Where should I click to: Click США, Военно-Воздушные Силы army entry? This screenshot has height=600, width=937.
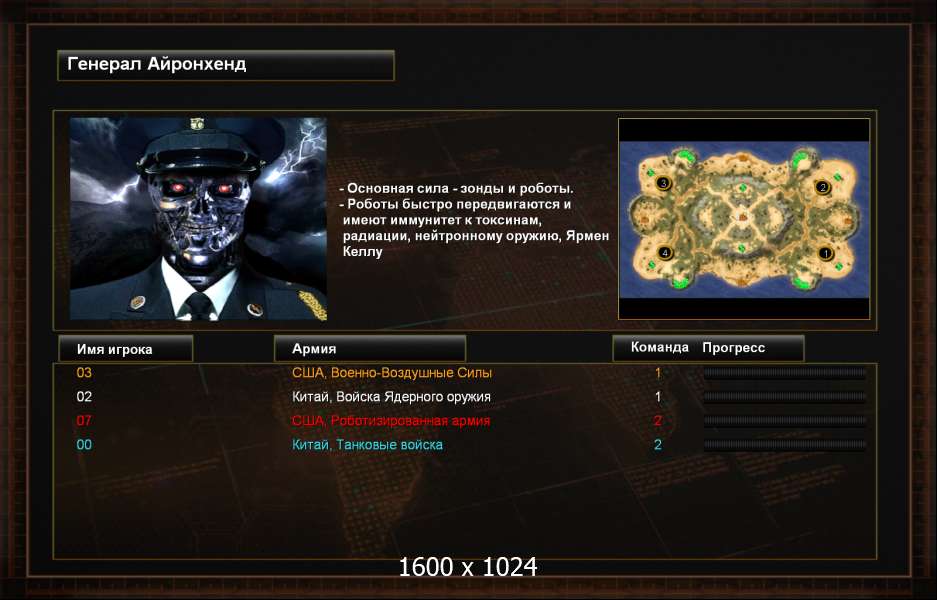pos(392,373)
